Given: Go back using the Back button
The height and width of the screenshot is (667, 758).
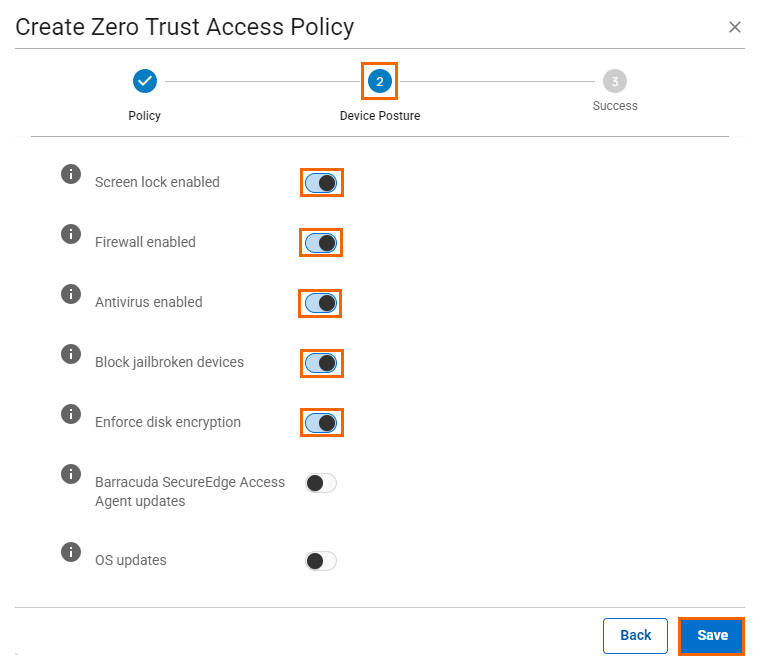Looking at the screenshot, I should click(x=635, y=636).
